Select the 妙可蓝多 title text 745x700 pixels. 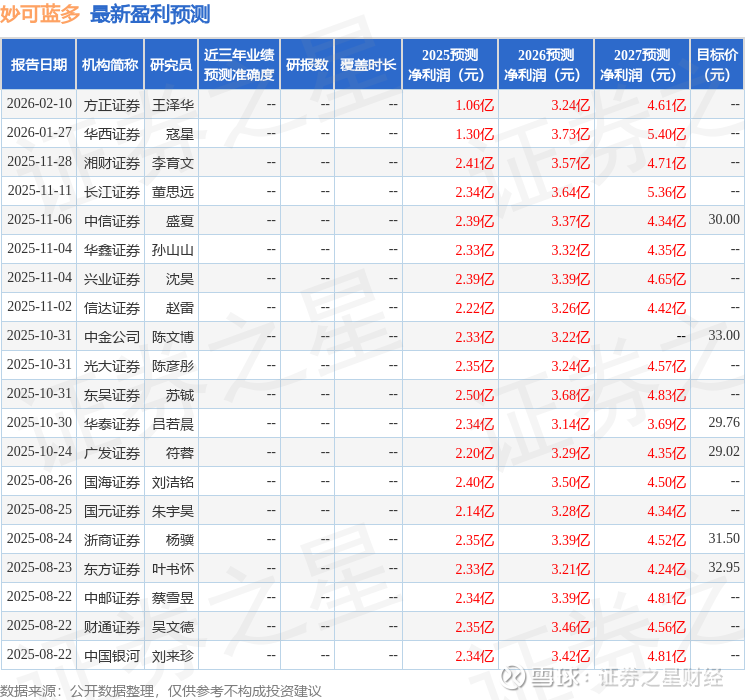(x=40, y=14)
